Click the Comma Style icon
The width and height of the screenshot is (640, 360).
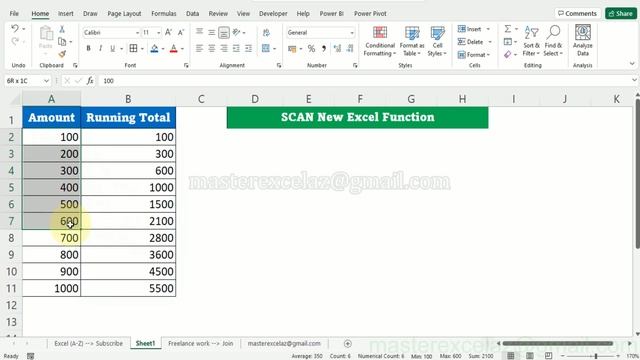click(x=324, y=49)
